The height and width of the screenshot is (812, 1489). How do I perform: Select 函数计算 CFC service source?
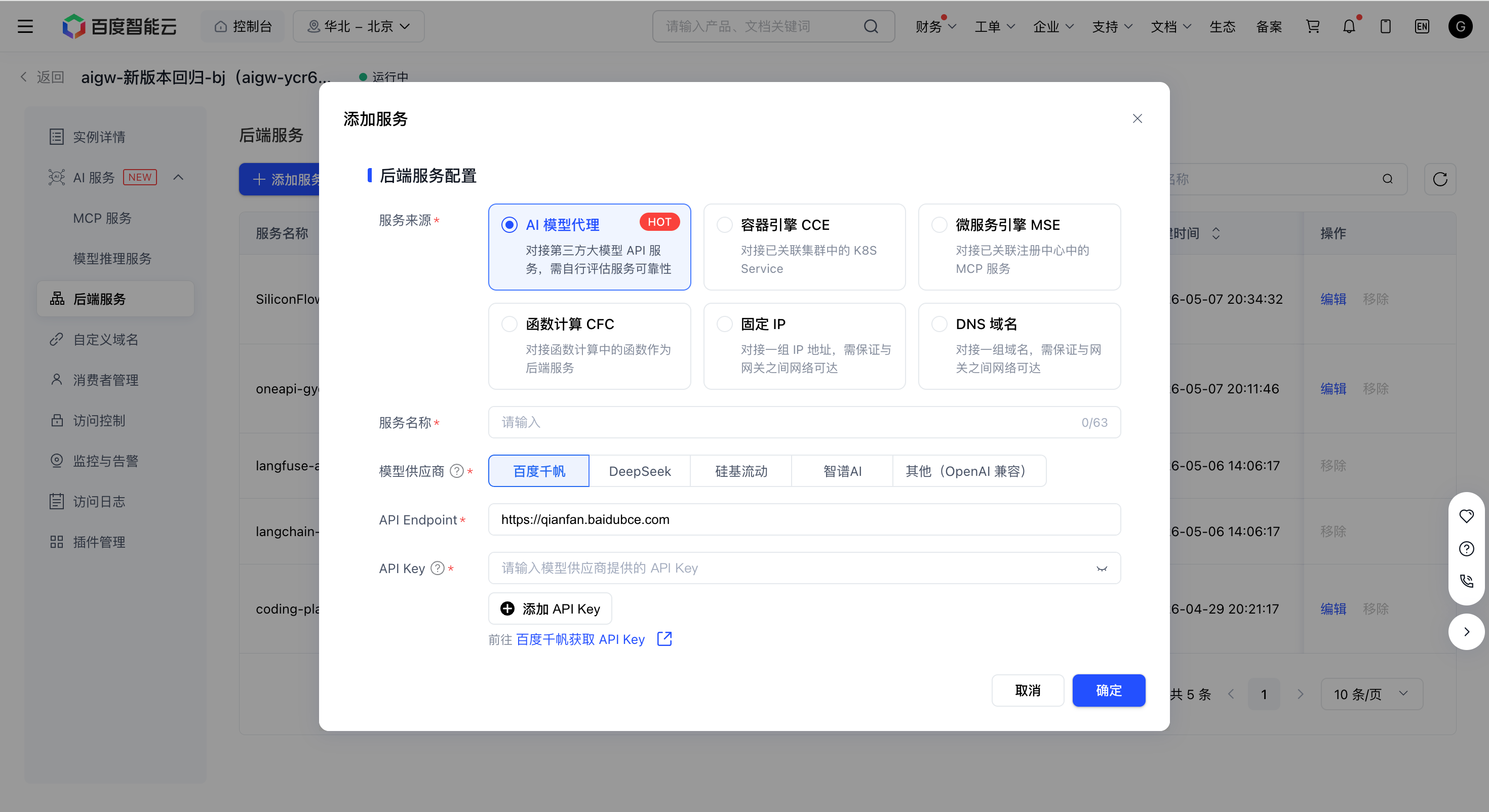pos(589,346)
